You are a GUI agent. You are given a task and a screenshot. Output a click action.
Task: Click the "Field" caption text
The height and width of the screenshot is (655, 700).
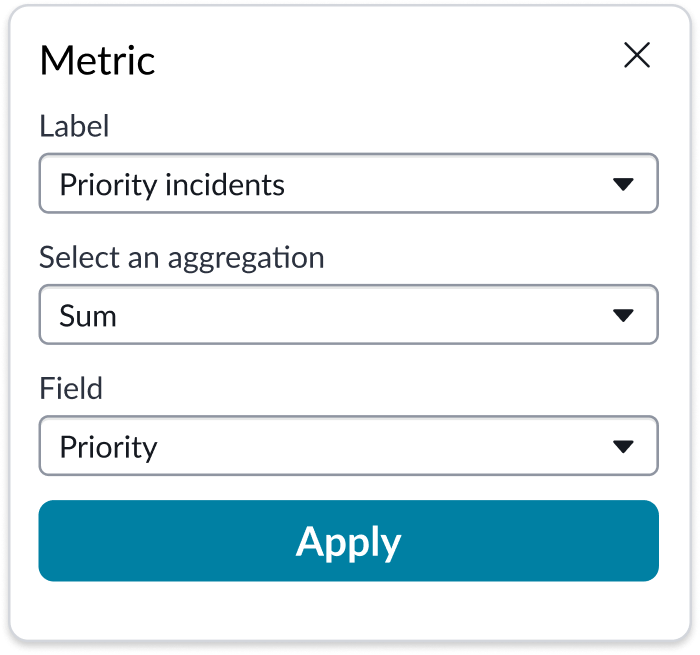coord(71,388)
